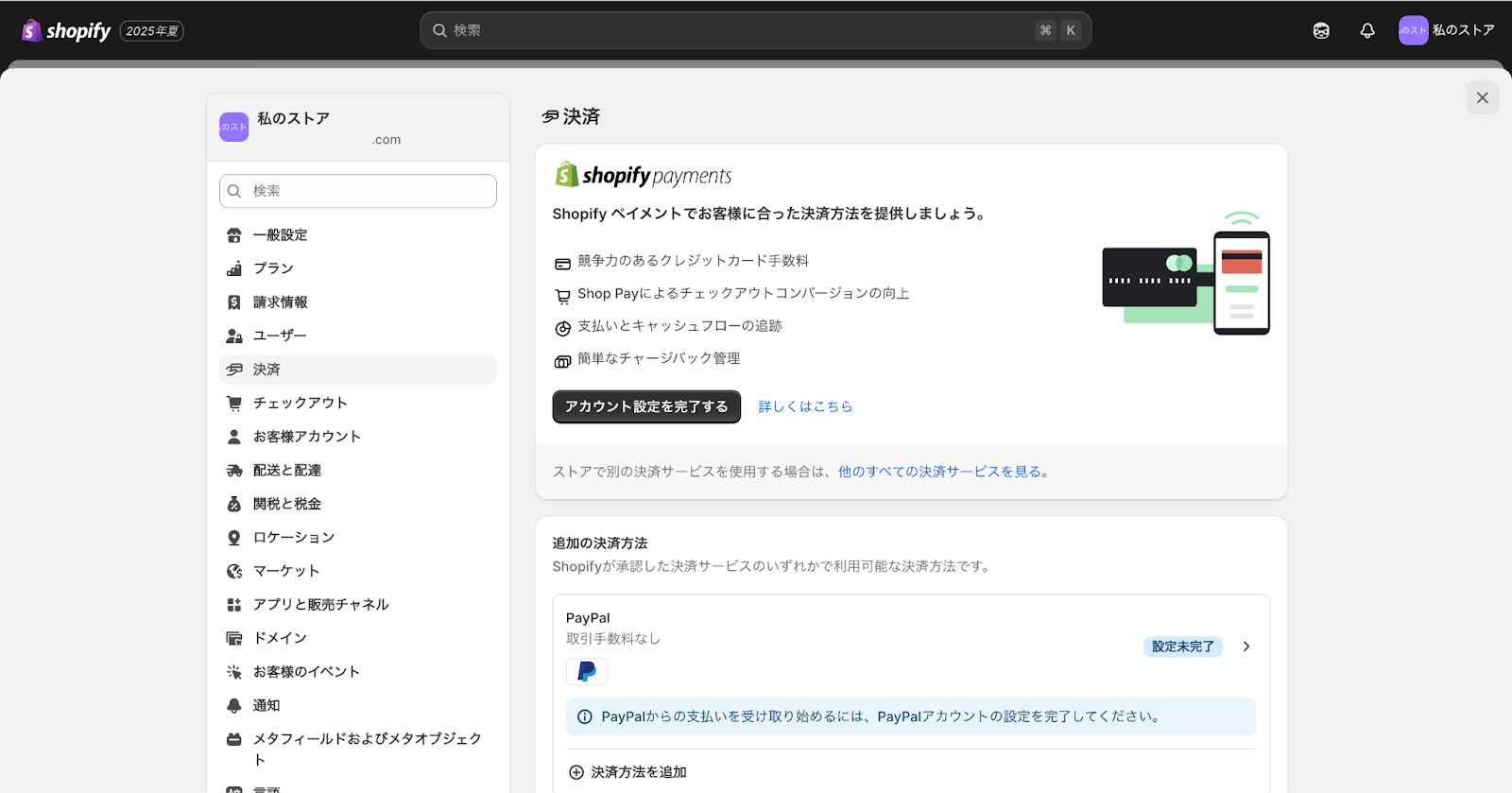
Task: Click 取引手数料なし text under PayPal
Action: [x=613, y=639]
